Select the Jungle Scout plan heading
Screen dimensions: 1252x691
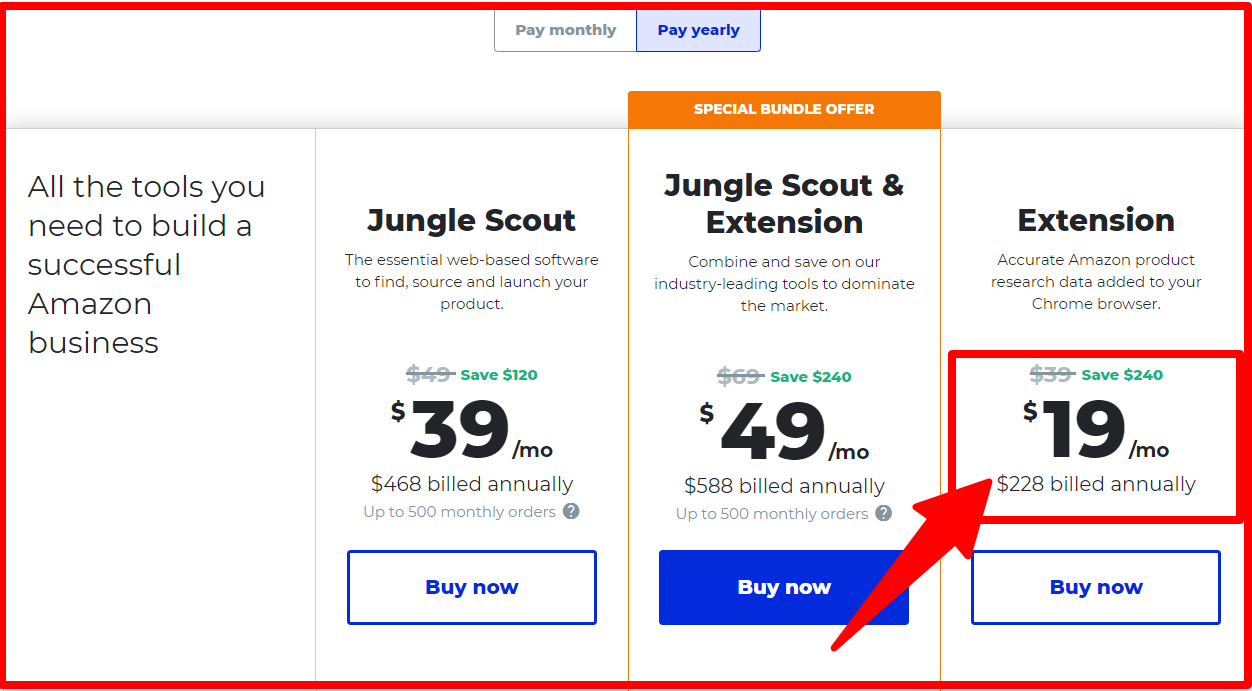tap(472, 220)
